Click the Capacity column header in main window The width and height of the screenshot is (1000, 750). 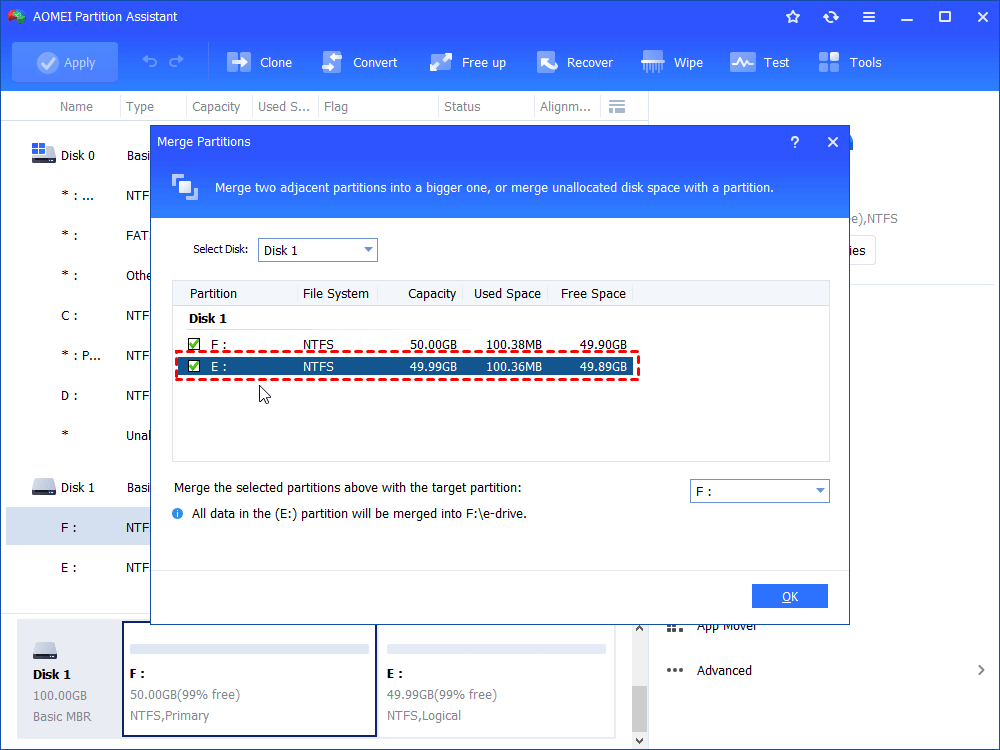click(x=216, y=107)
